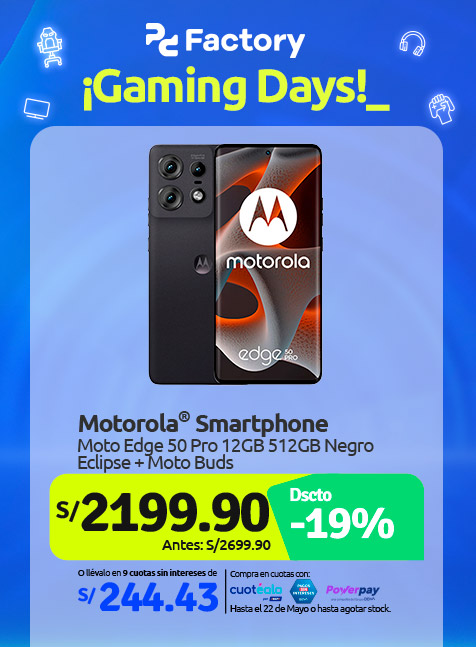Click the hexagonal sin intereses badge
Image resolution: width=476 pixels, height=647 pixels.
304,591
